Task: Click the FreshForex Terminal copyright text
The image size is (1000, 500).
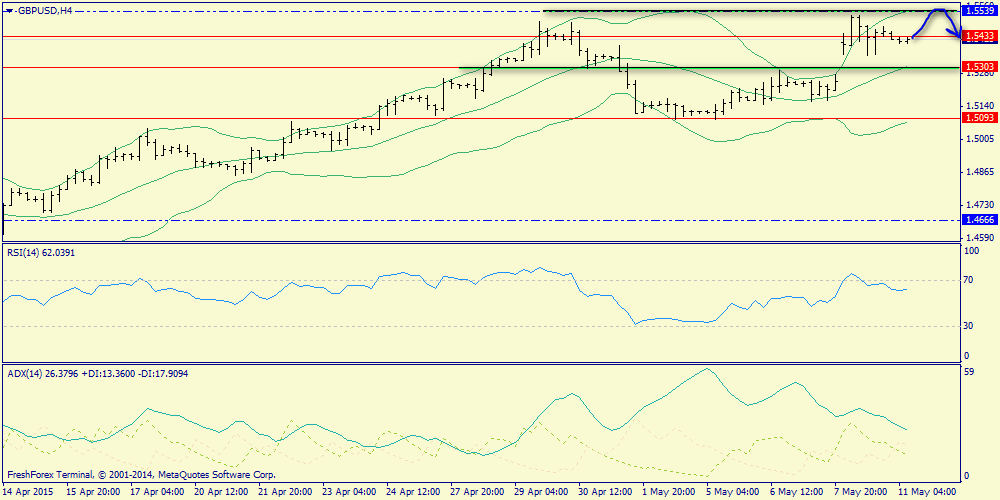Action: tap(141, 475)
